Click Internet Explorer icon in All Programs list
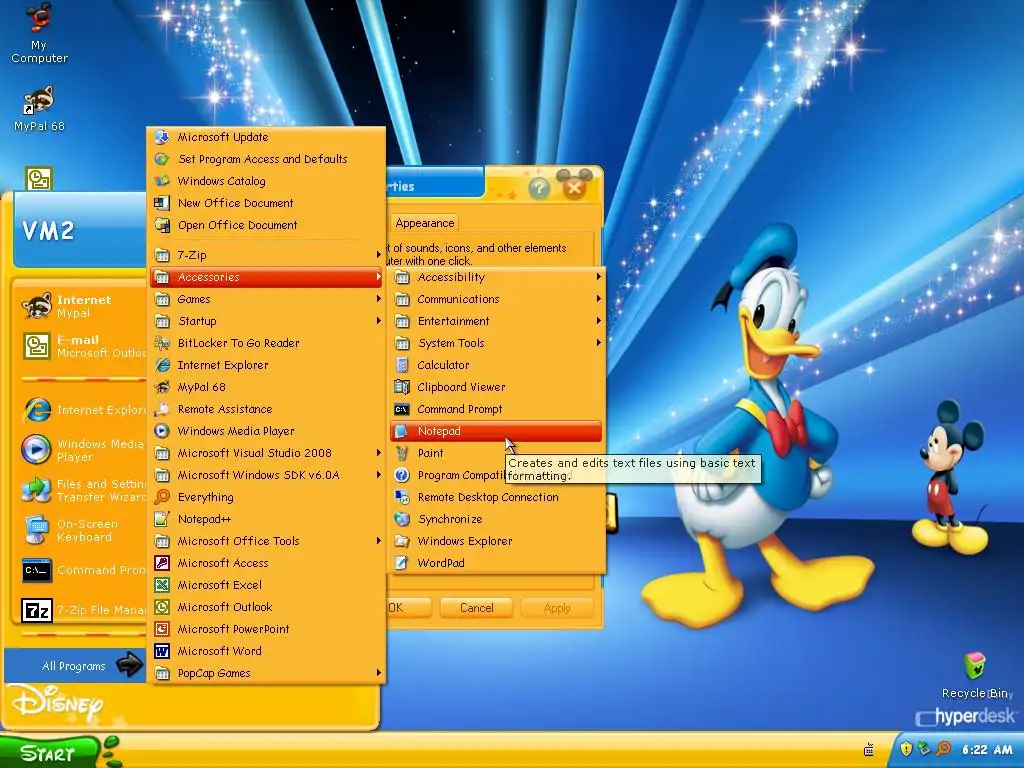Screen dimensions: 1024x768 [162, 365]
